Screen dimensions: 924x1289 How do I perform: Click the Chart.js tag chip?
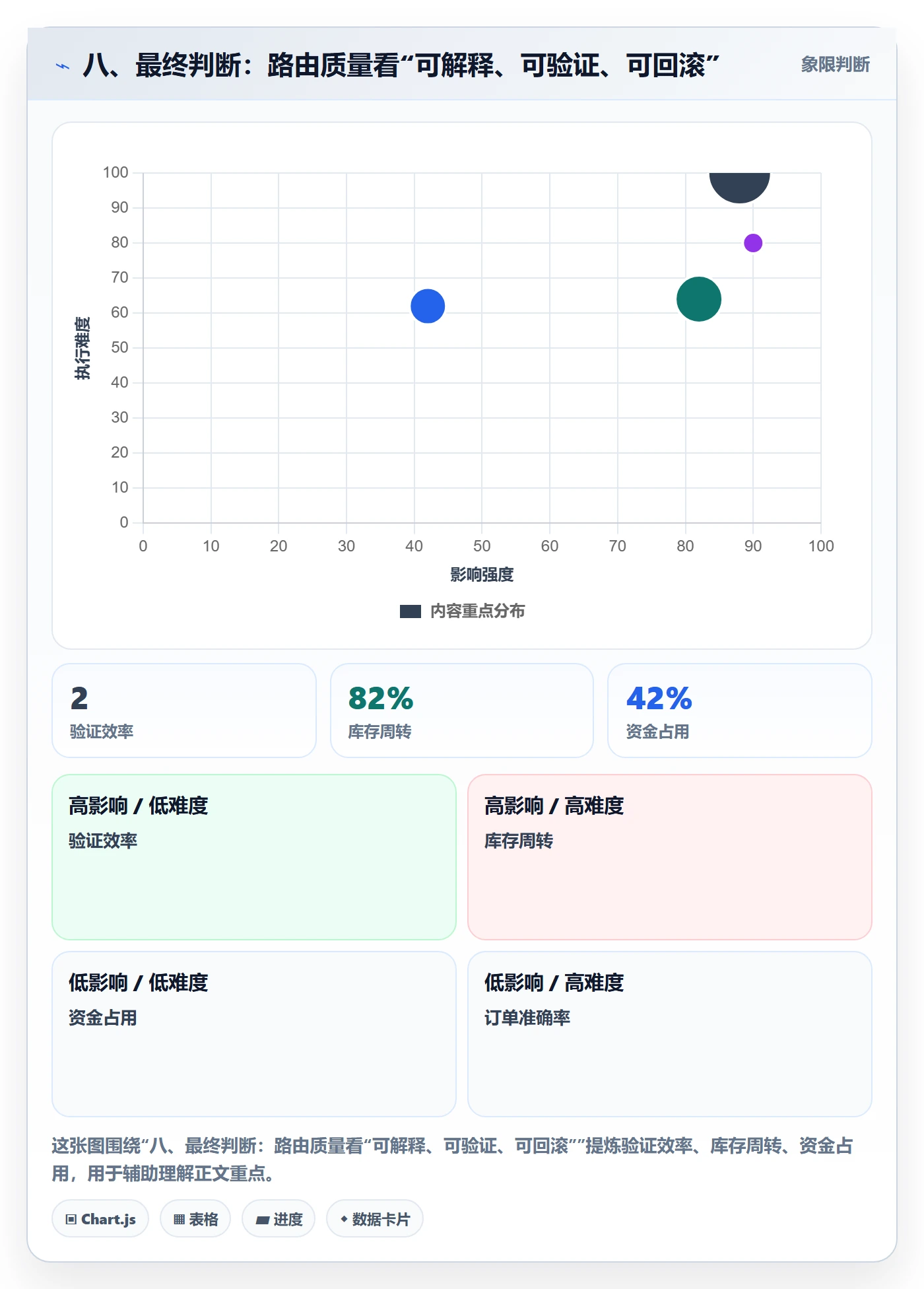100,1219
